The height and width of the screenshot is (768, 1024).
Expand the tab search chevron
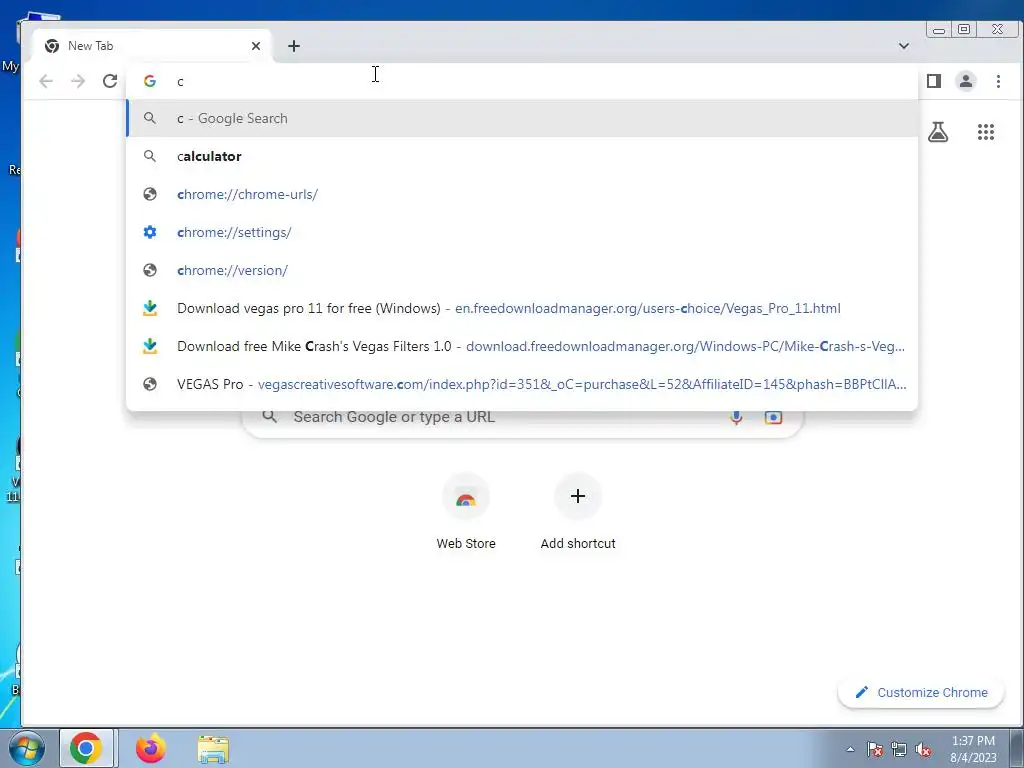[904, 46]
